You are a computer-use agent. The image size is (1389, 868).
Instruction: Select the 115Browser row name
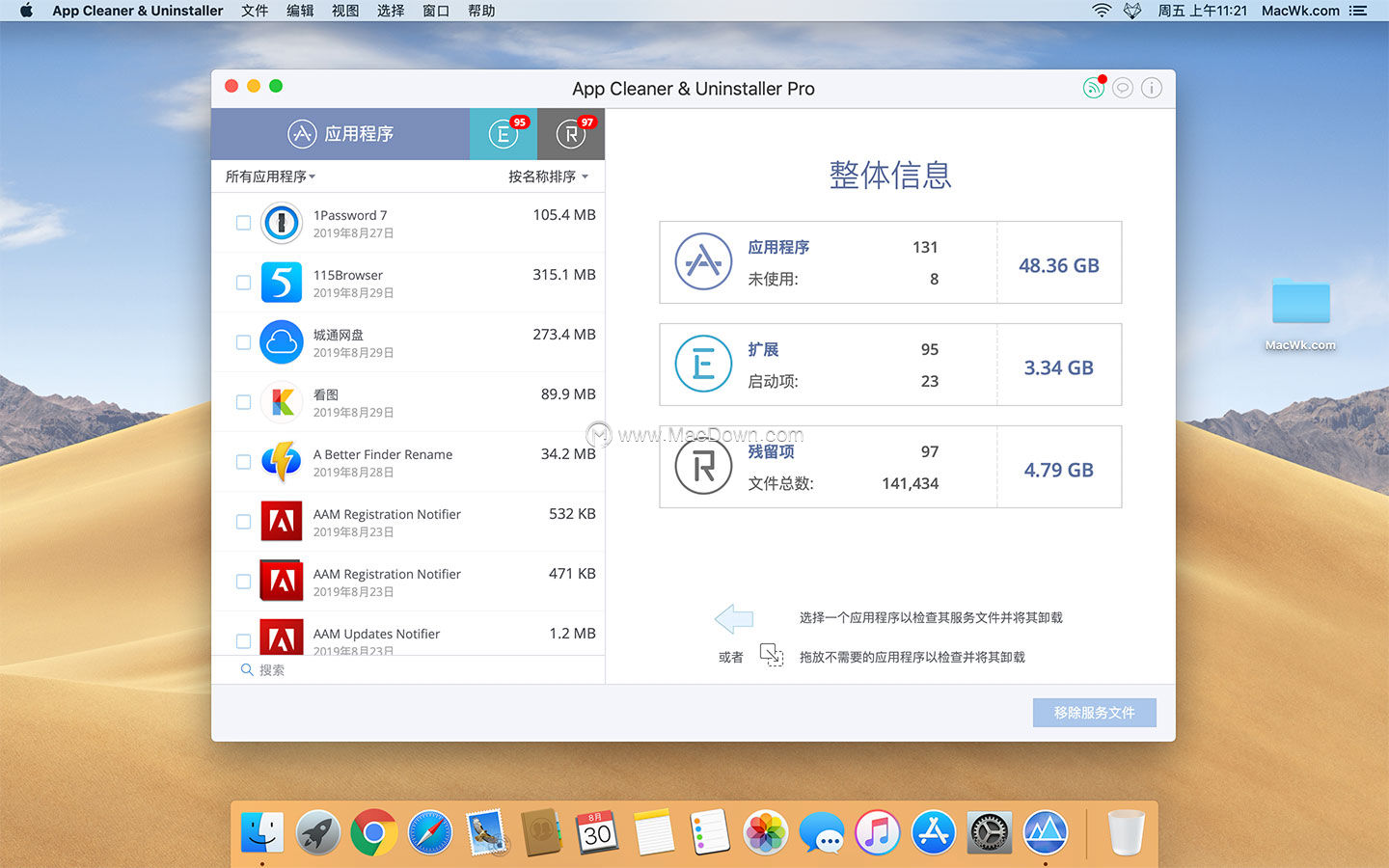click(x=348, y=275)
